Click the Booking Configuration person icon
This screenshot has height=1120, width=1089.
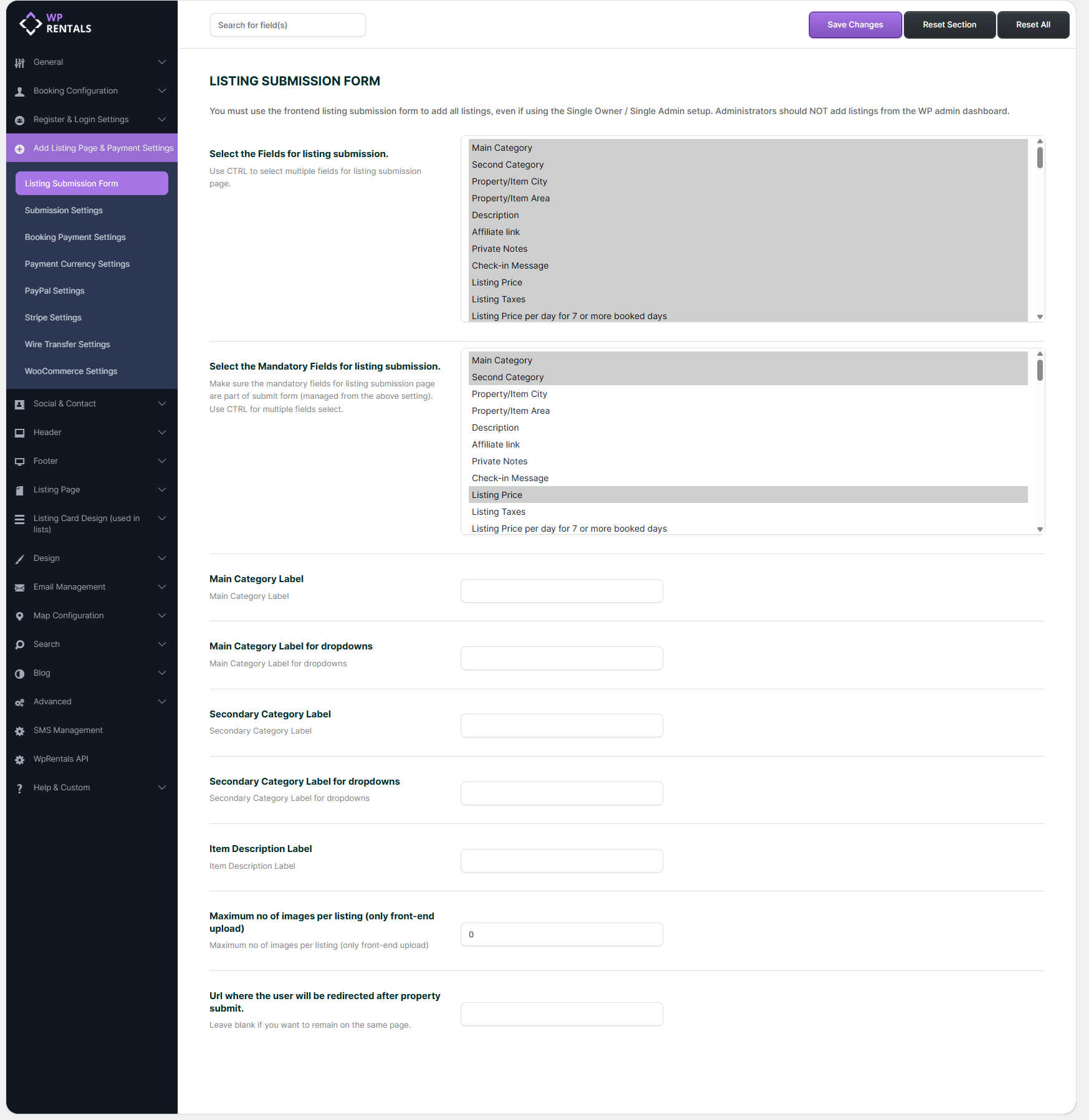tap(20, 92)
